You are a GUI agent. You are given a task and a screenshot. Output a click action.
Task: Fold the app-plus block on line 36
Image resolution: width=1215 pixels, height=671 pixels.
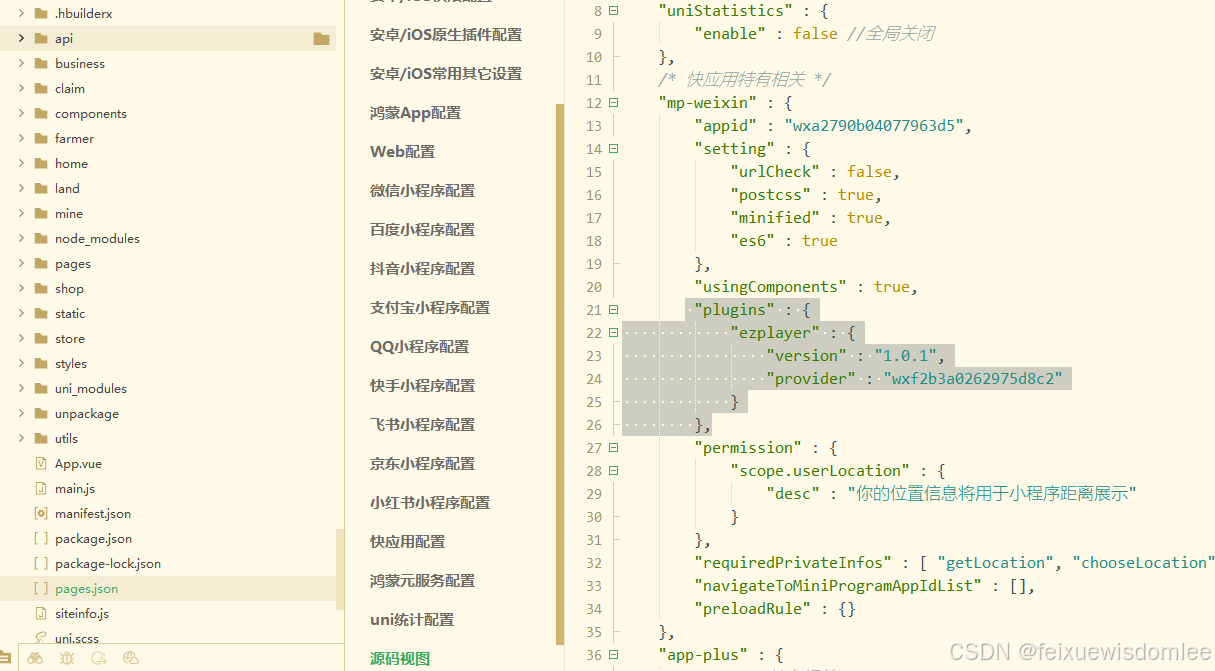coord(614,655)
